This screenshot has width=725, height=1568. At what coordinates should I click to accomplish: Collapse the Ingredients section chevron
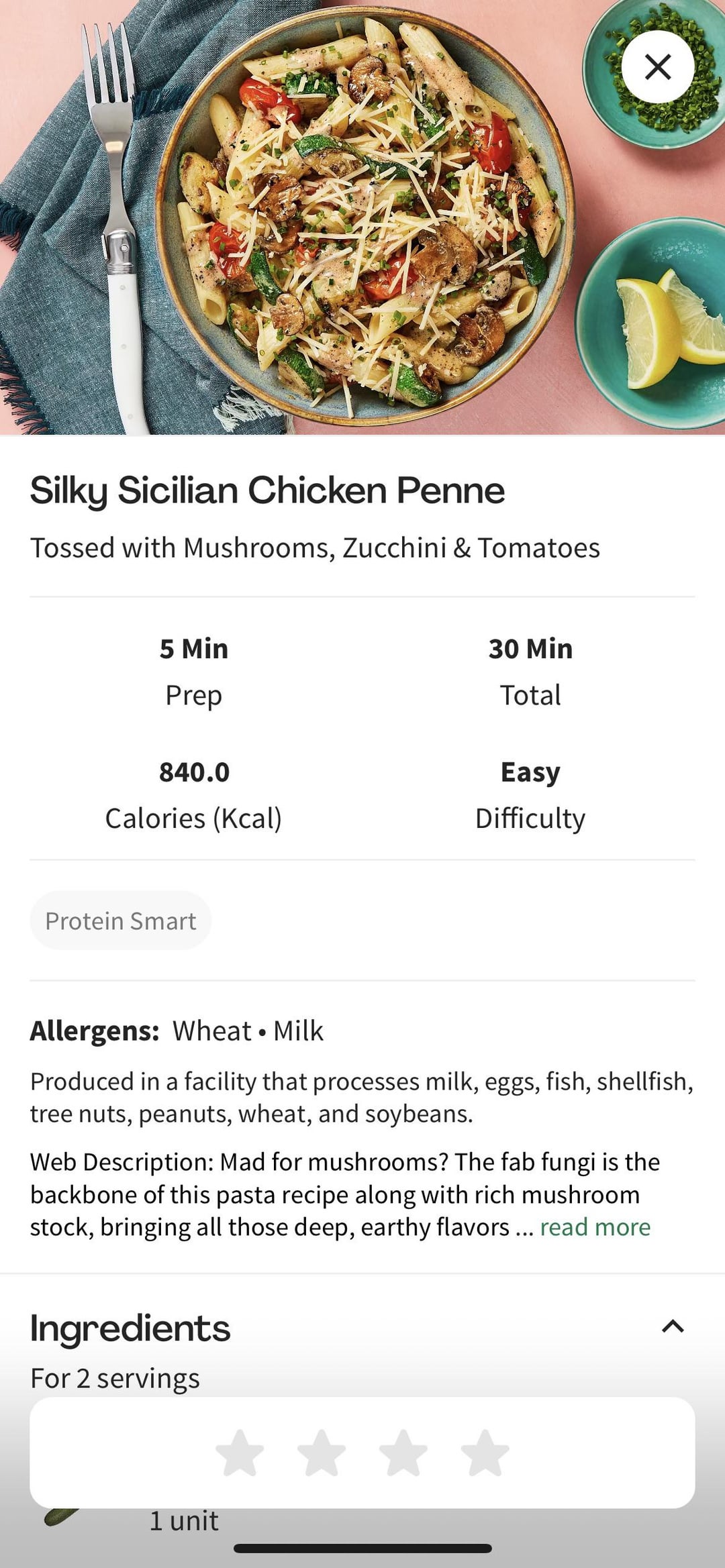pyautogui.click(x=673, y=1326)
